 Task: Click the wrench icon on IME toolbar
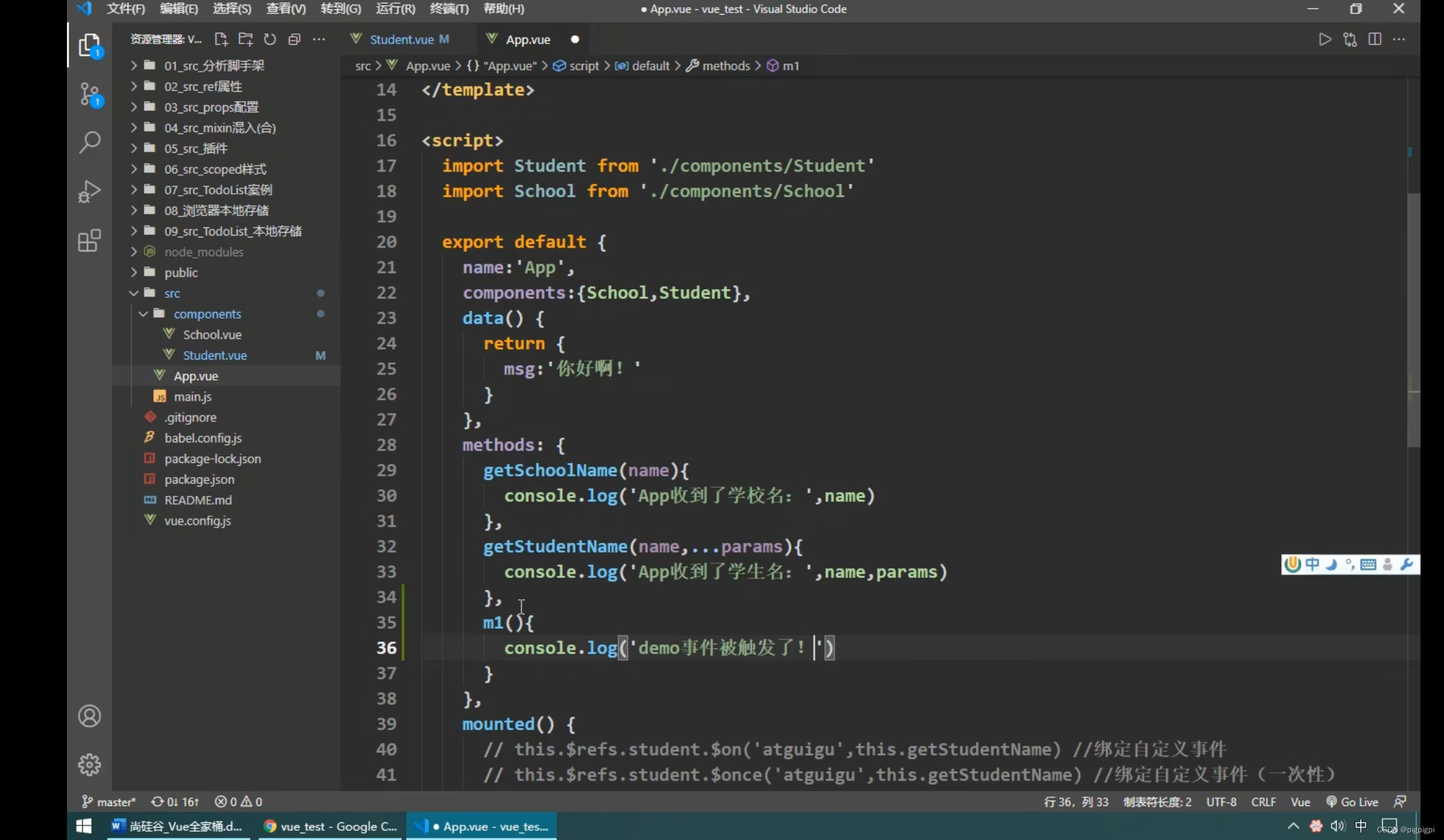1406,565
